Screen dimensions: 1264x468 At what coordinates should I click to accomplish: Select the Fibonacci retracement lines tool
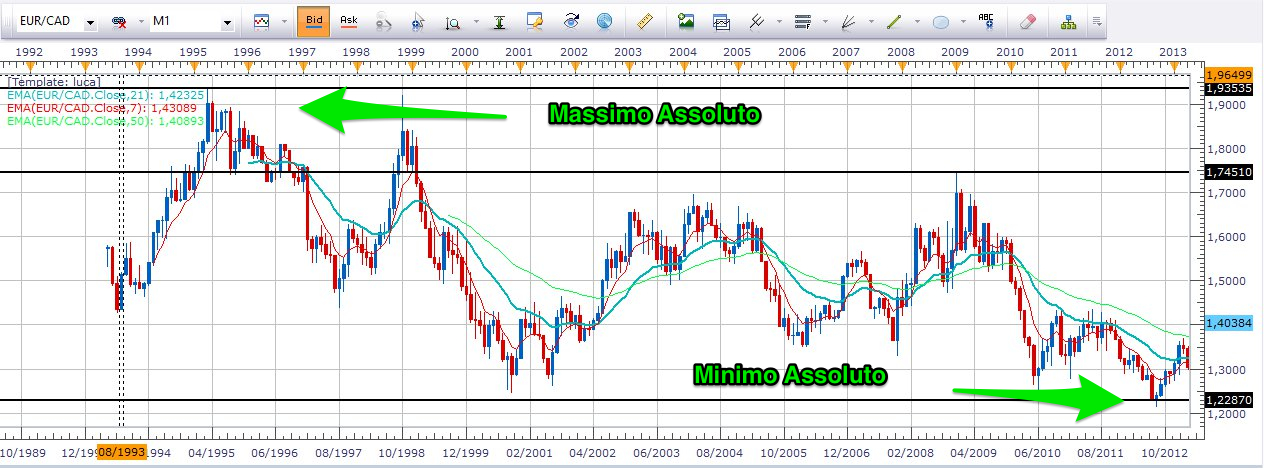pos(802,20)
